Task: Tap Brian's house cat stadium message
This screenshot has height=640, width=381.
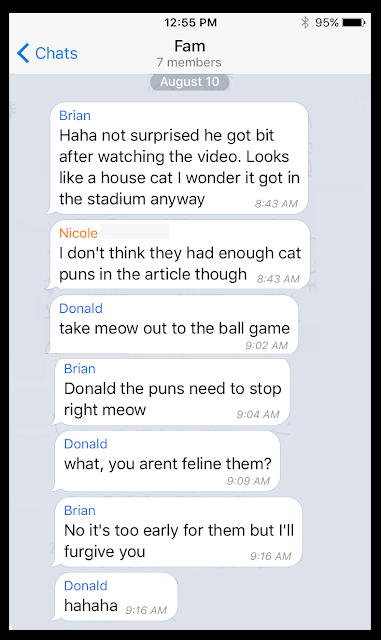Action: coord(178,158)
